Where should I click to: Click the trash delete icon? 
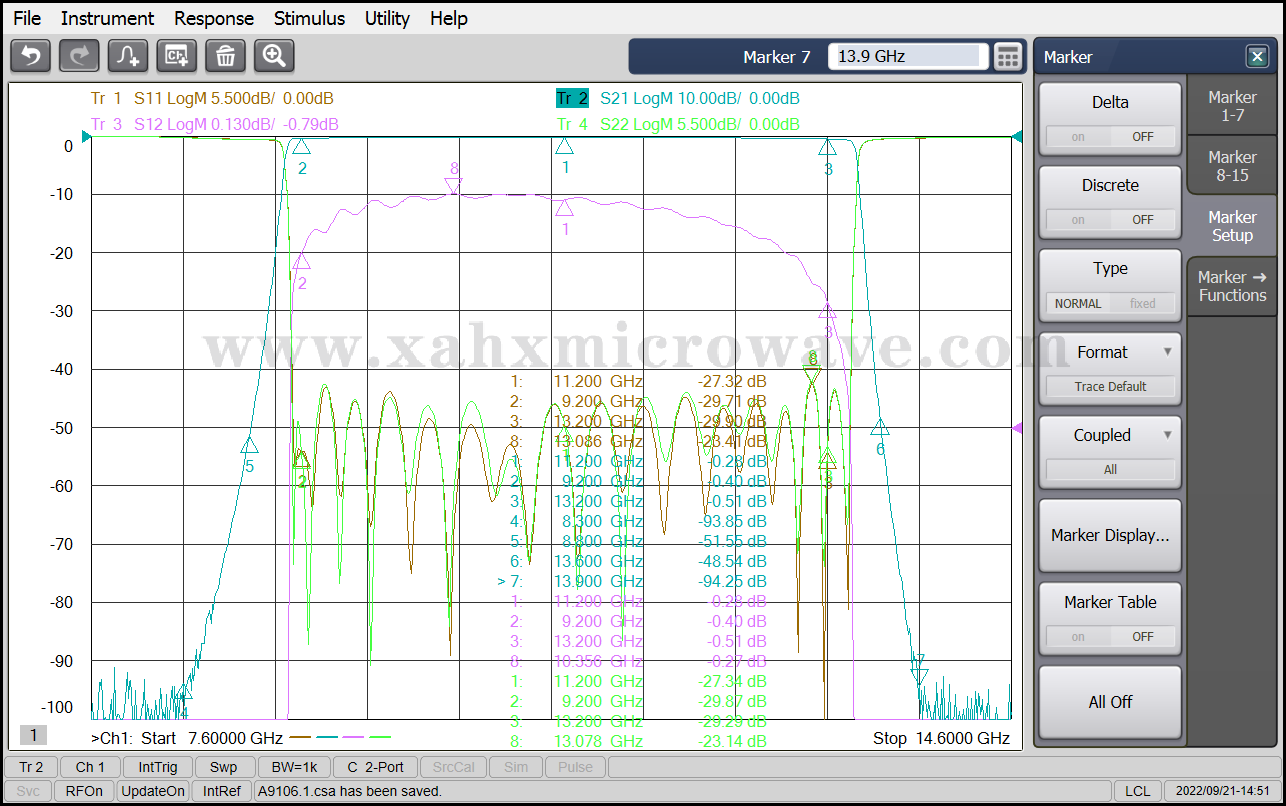click(226, 56)
